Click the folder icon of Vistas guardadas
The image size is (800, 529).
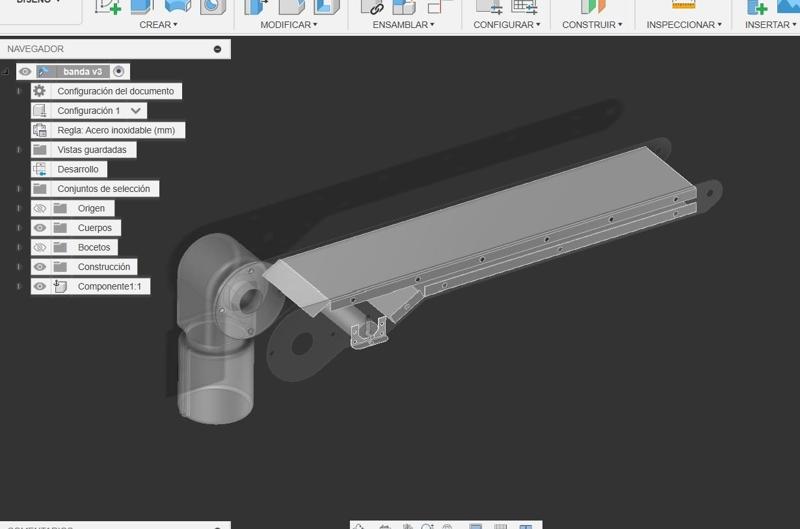[x=40, y=149]
